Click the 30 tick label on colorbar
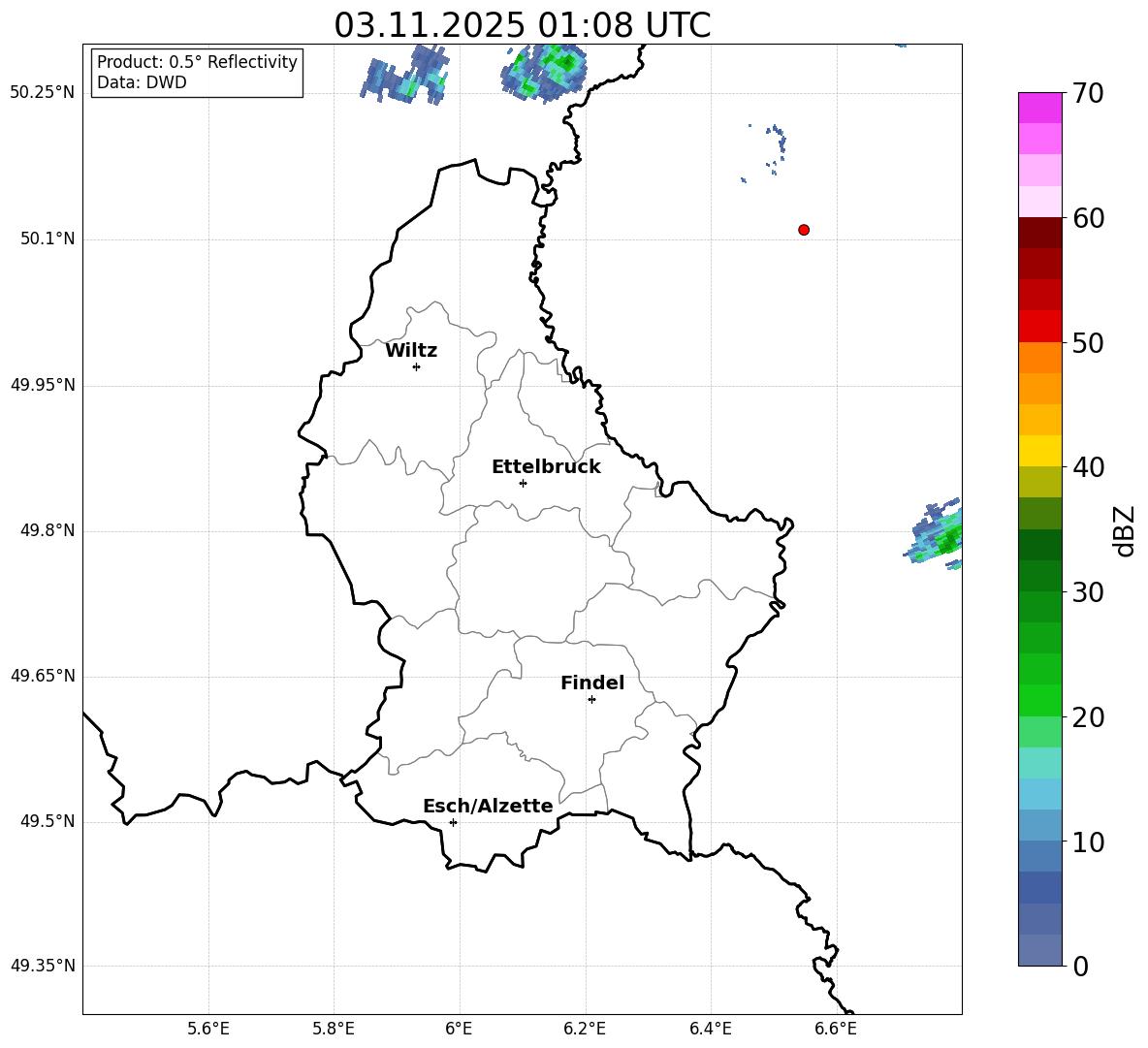1148x1048 pixels. tap(1088, 592)
